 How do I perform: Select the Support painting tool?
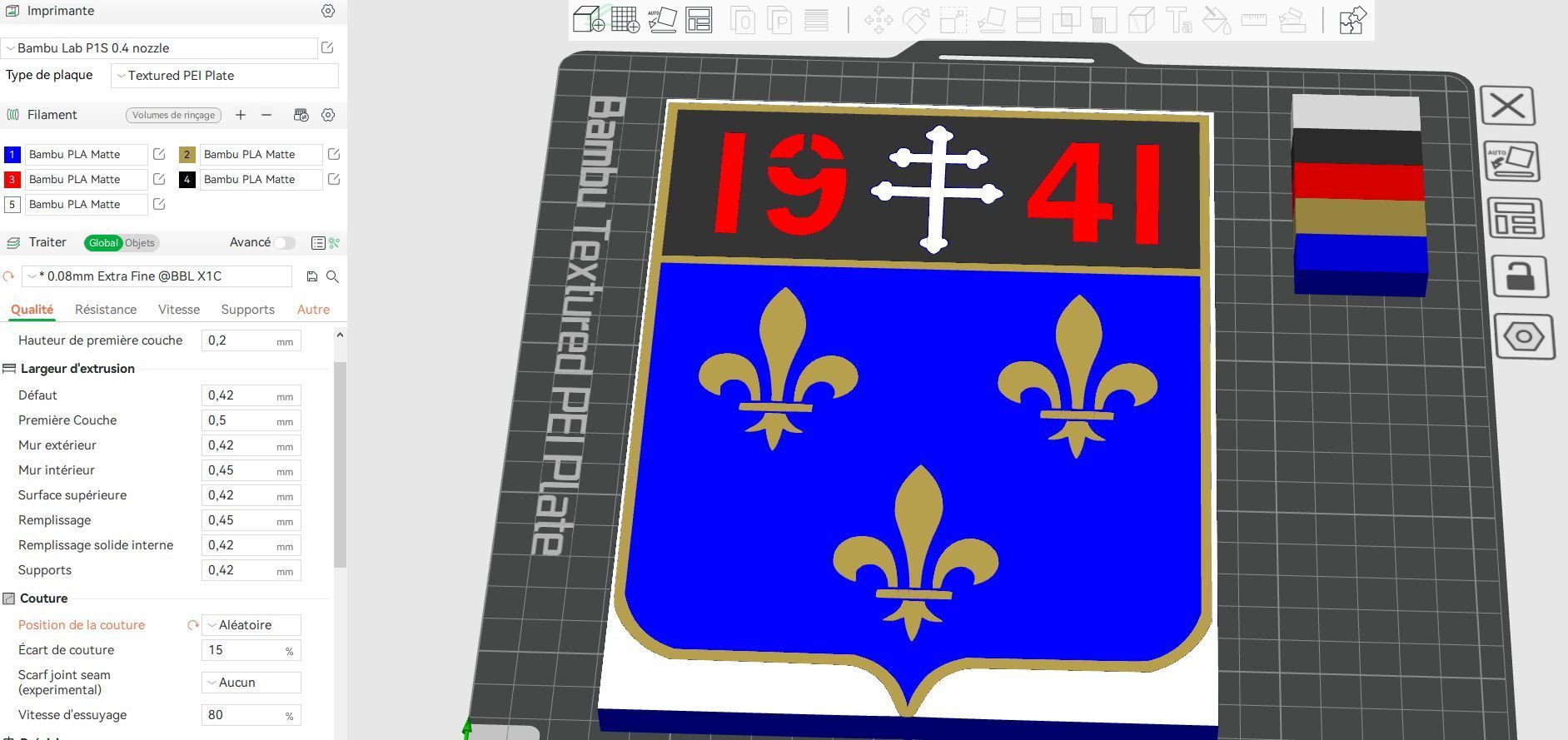coord(1103,20)
